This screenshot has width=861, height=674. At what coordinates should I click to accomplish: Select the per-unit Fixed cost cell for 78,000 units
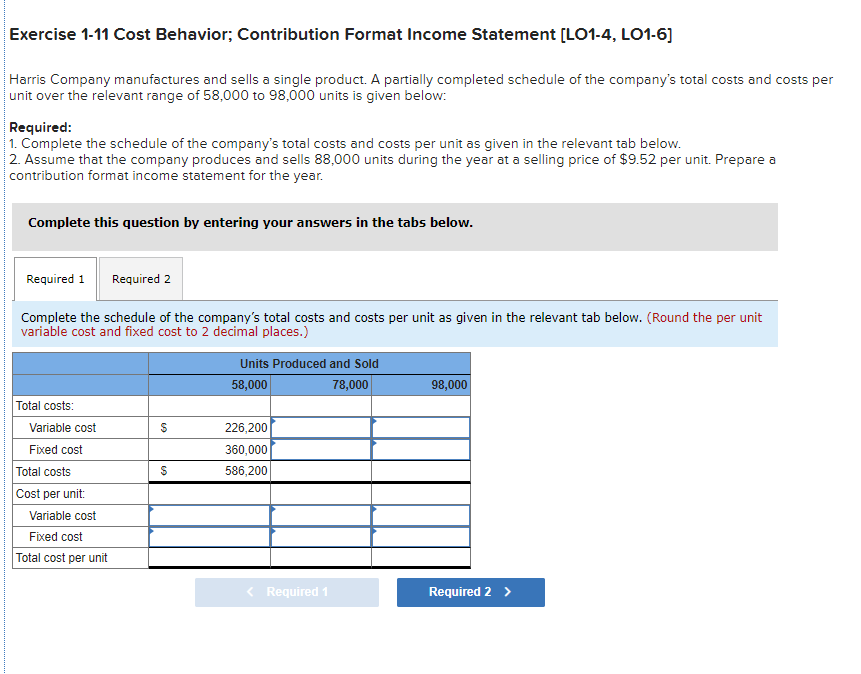[321, 537]
